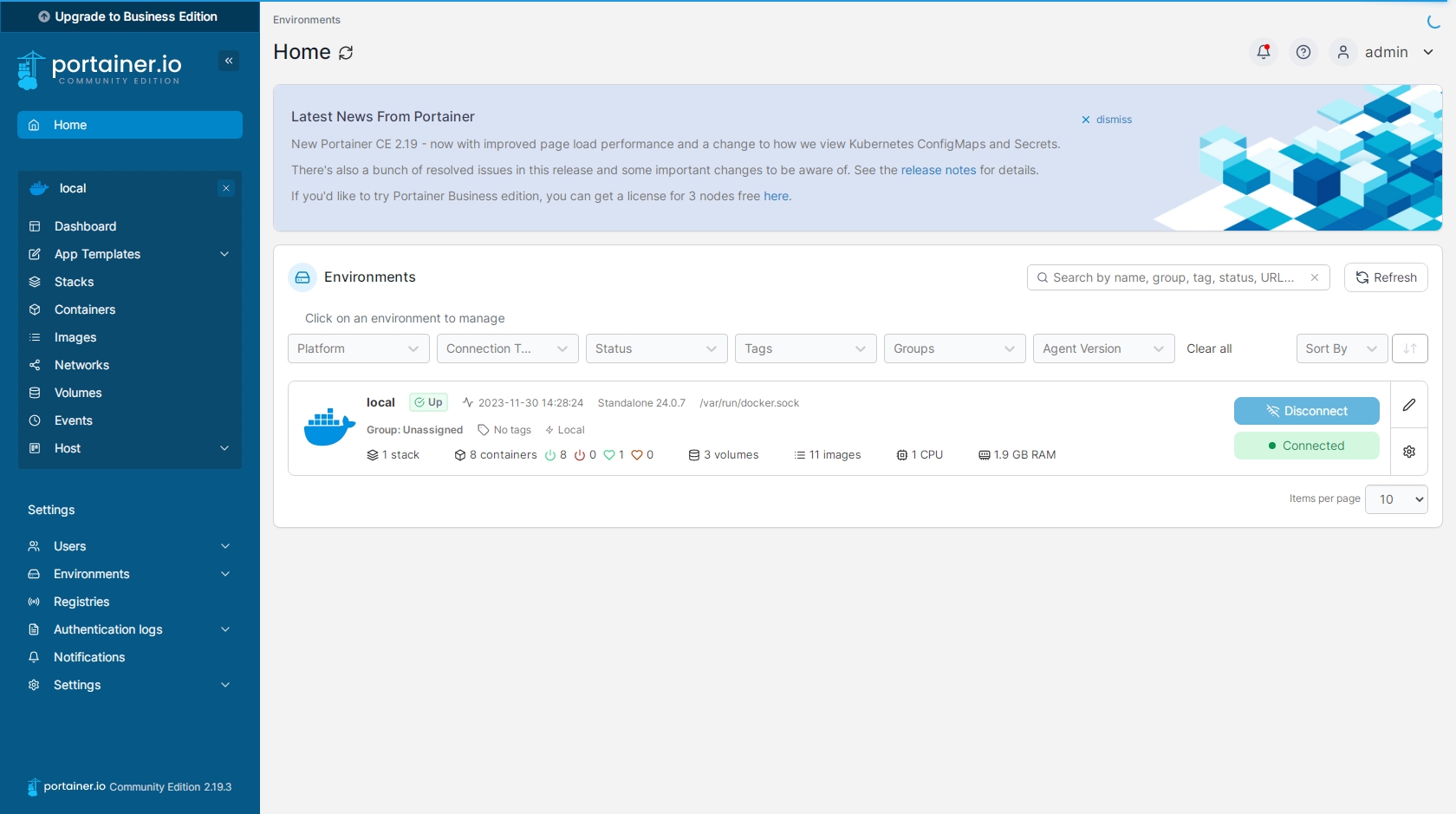Expand Authentication logs submenu
The width and height of the screenshot is (1456, 814).
pyautogui.click(x=225, y=629)
